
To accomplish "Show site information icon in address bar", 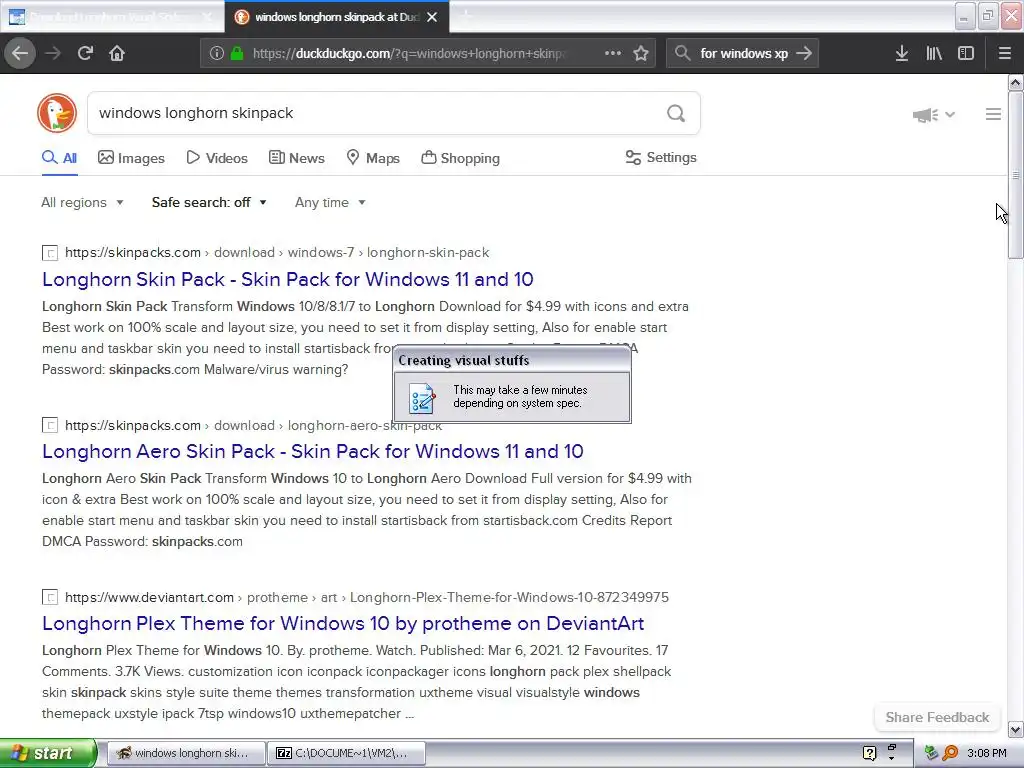I will [x=216, y=54].
